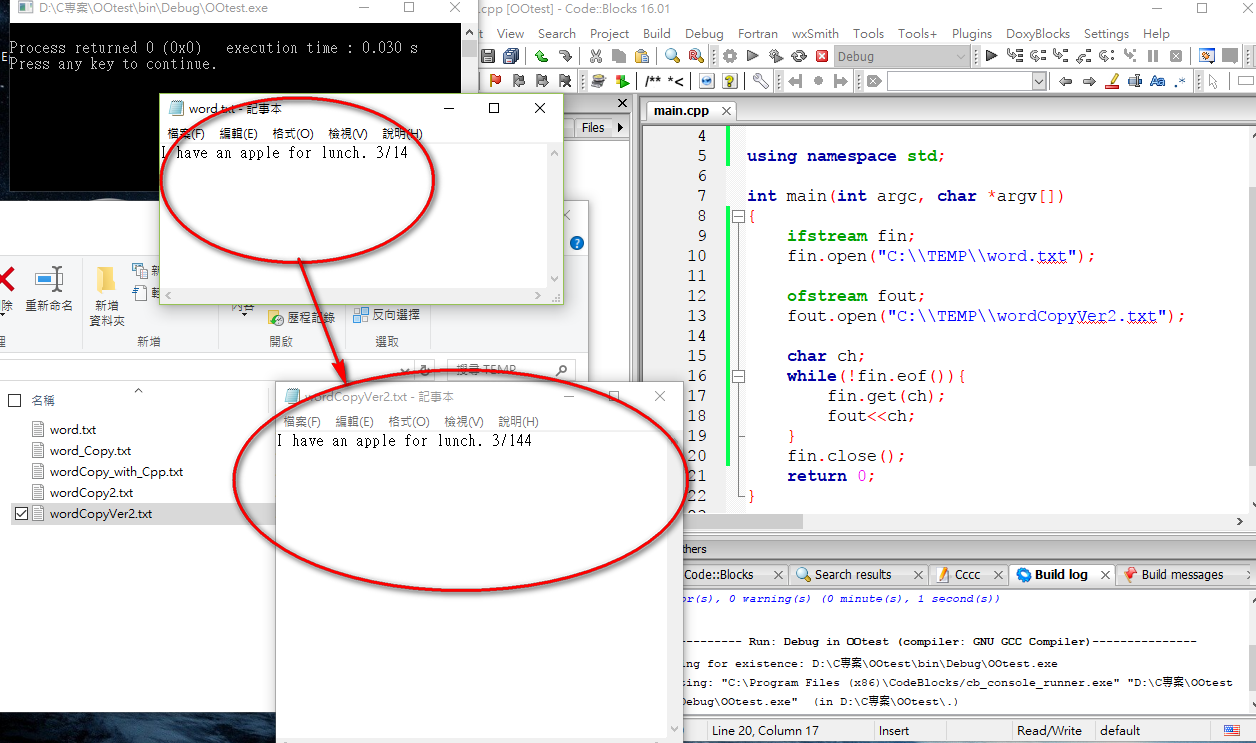Viewport: 1256px width, 743px height.
Task: Click the Build and run icon
Action: tap(776, 56)
